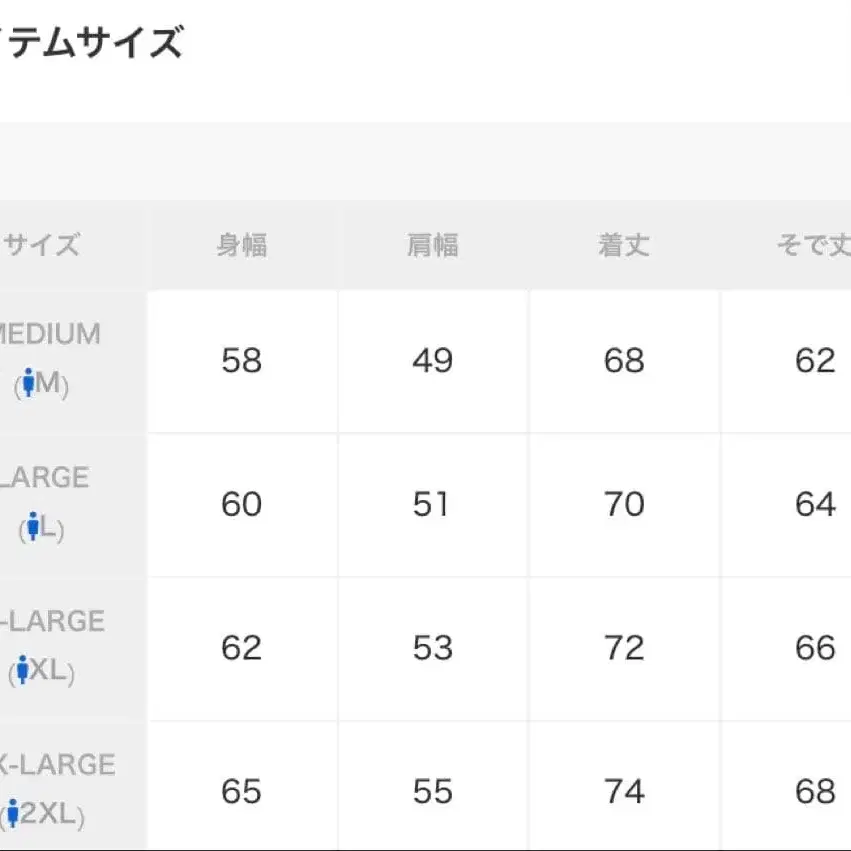The image size is (851, 851).
Task: Click the blue person icon beside L
Action: click(x=34, y=527)
